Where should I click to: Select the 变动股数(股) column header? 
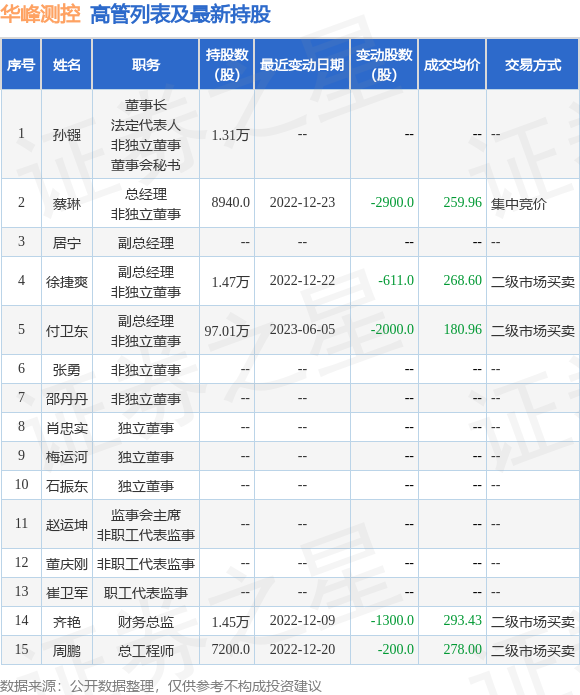click(384, 65)
